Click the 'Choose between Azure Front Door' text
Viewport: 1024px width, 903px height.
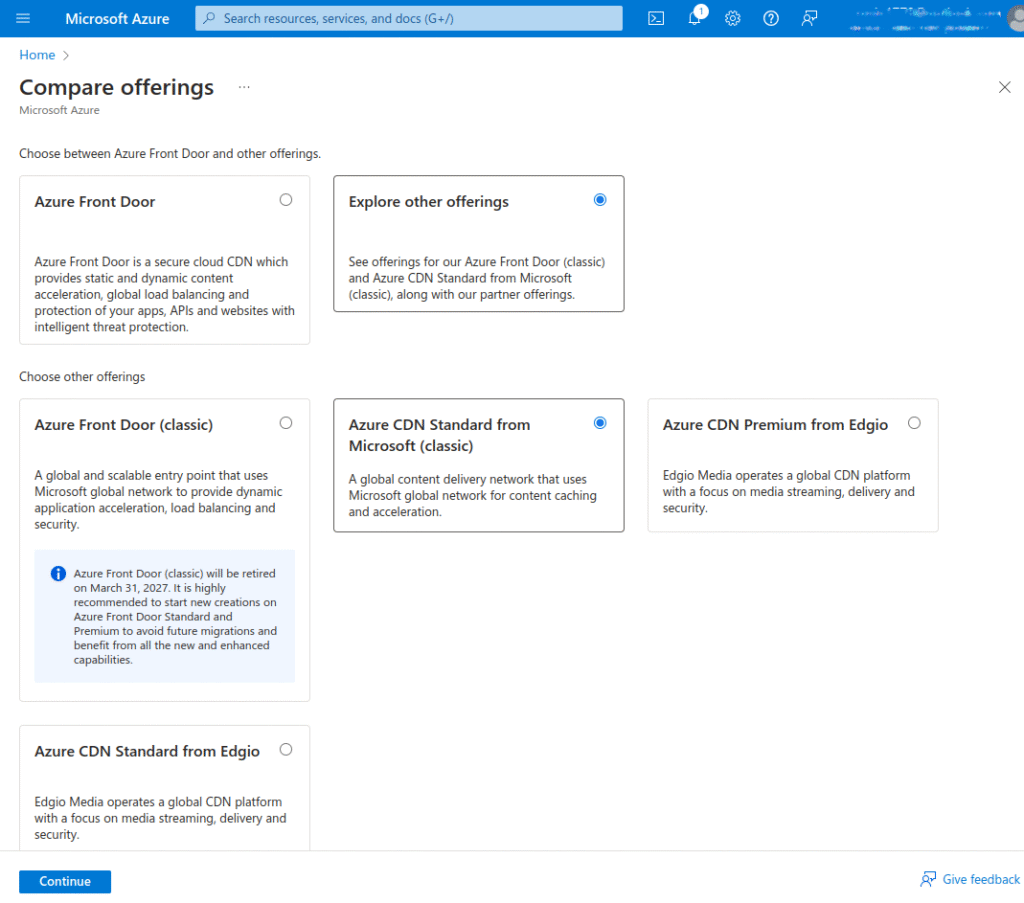(170, 153)
